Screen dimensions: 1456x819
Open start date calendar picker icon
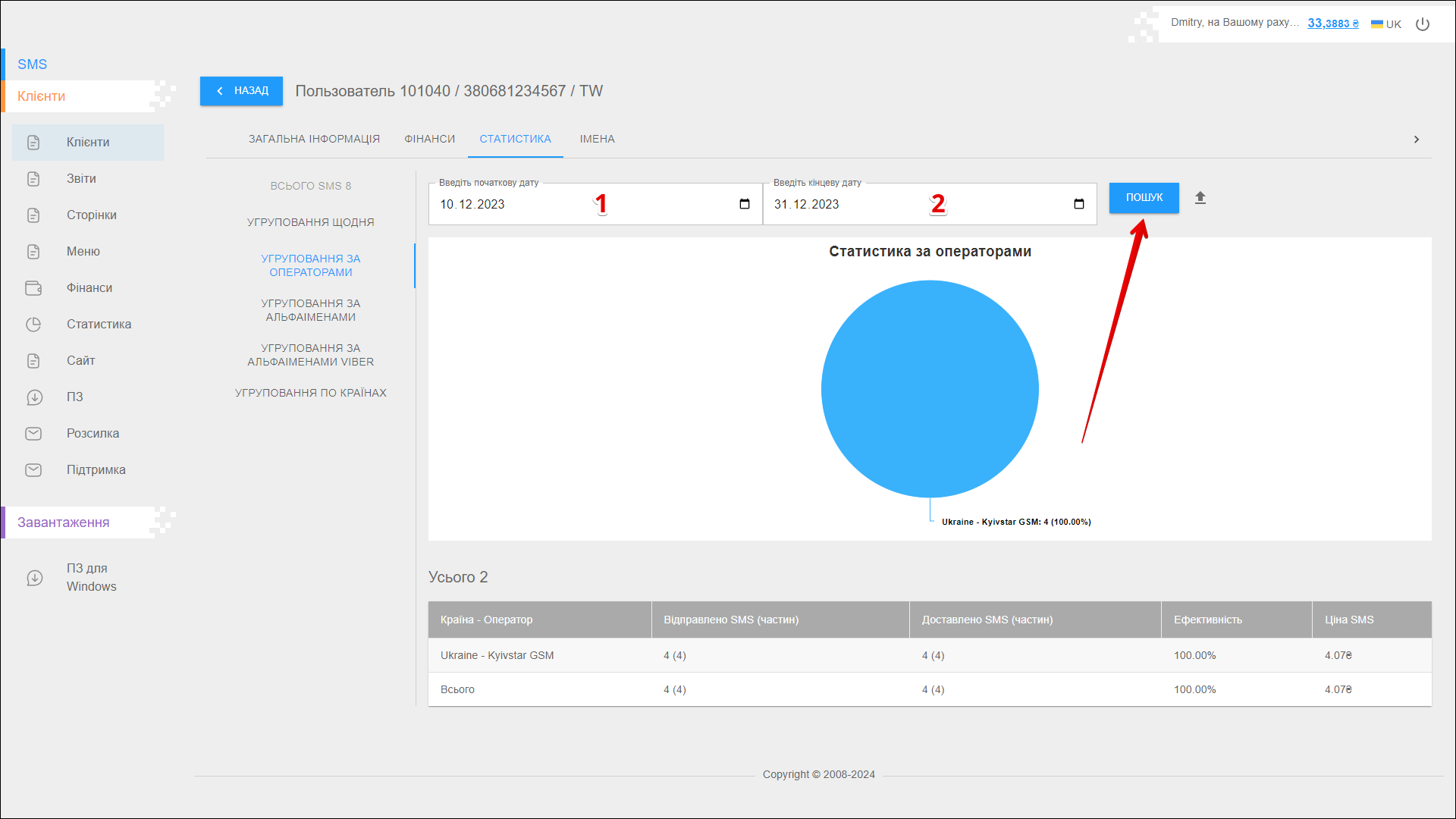coord(744,204)
